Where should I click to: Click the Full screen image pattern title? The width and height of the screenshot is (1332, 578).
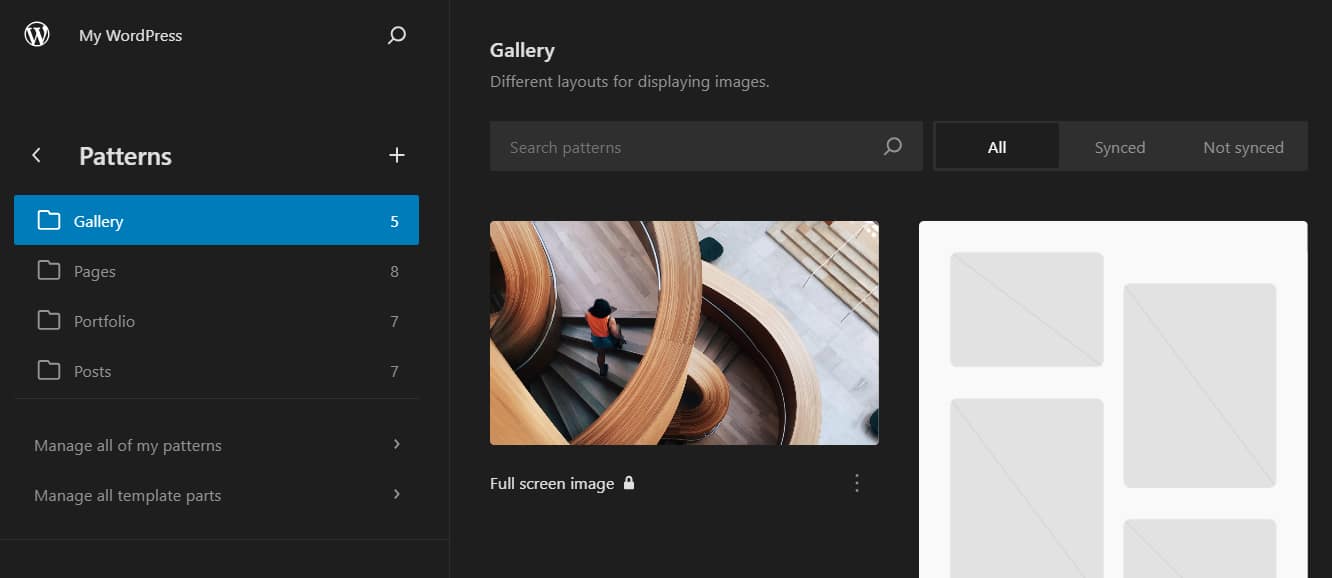[550, 482]
